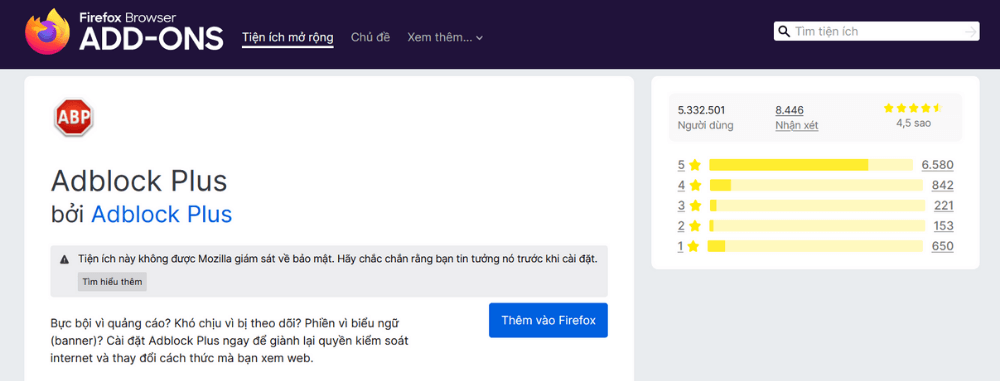This screenshot has width=1000, height=381.
Task: Click the 5.332.501 user count text
Action: click(702, 110)
